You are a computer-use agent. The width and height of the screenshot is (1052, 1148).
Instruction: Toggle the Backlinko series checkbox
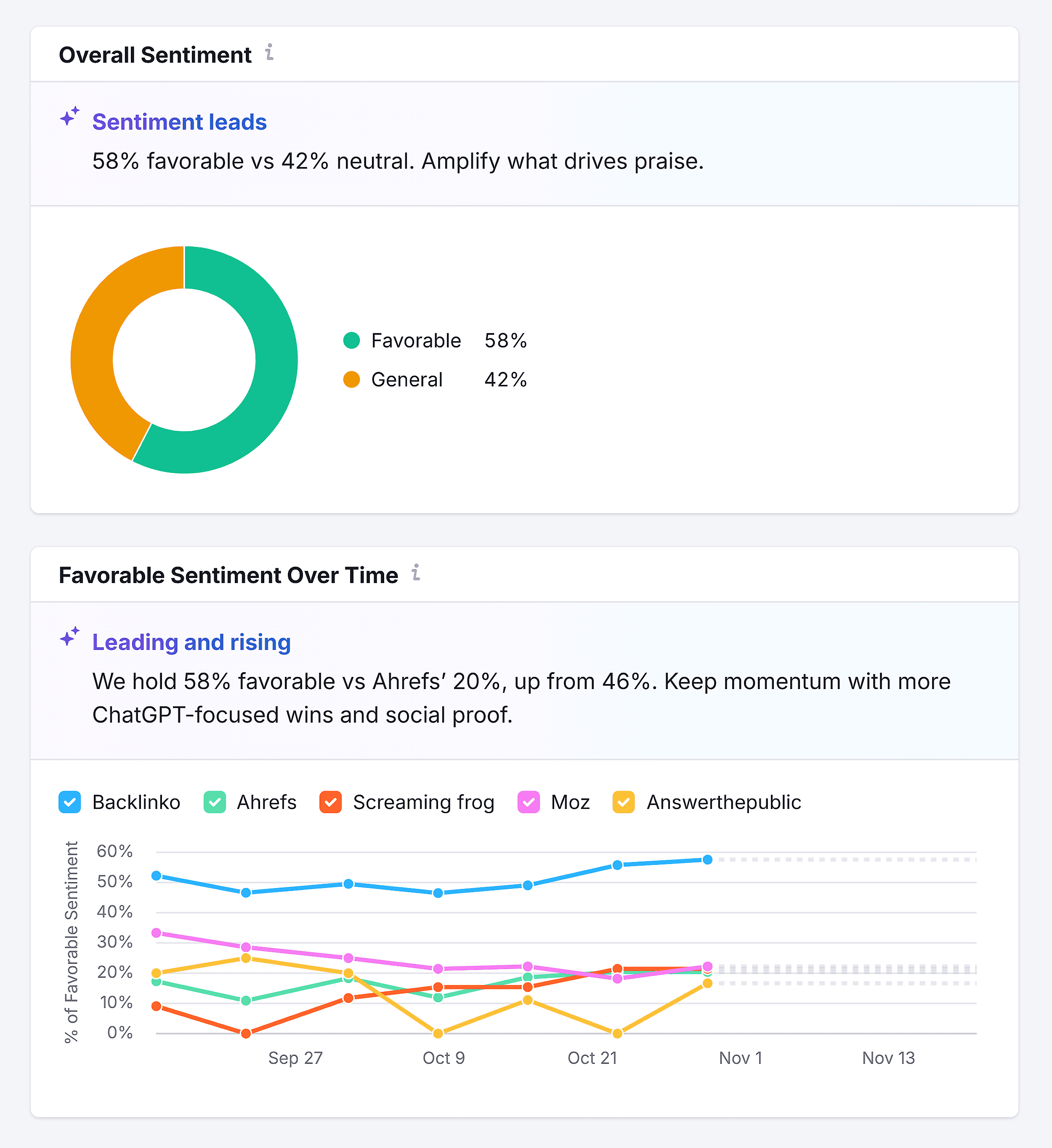click(69, 802)
